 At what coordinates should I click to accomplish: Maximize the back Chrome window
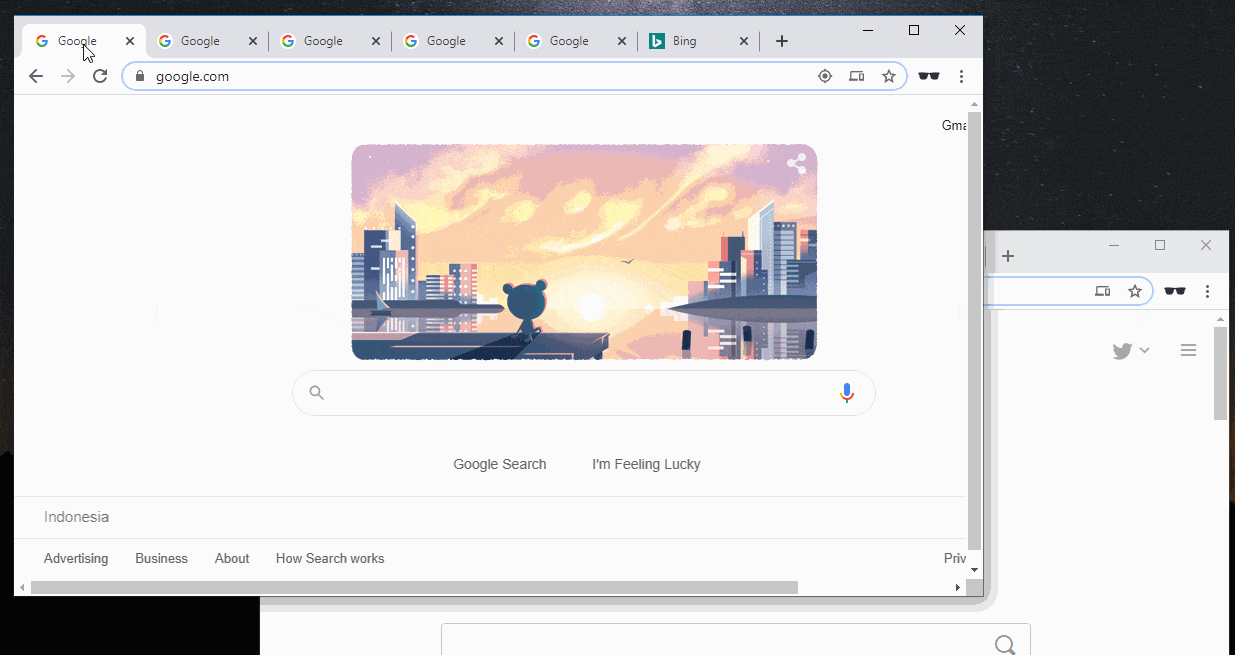pos(1160,245)
